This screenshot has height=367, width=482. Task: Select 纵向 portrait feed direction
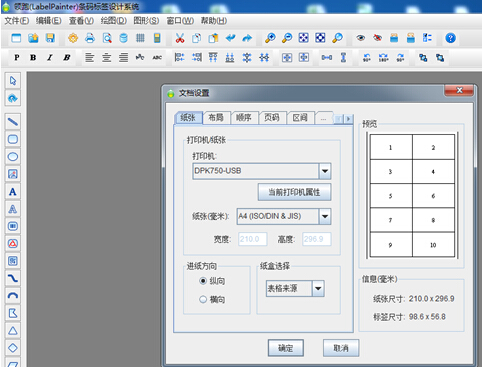click(212, 281)
